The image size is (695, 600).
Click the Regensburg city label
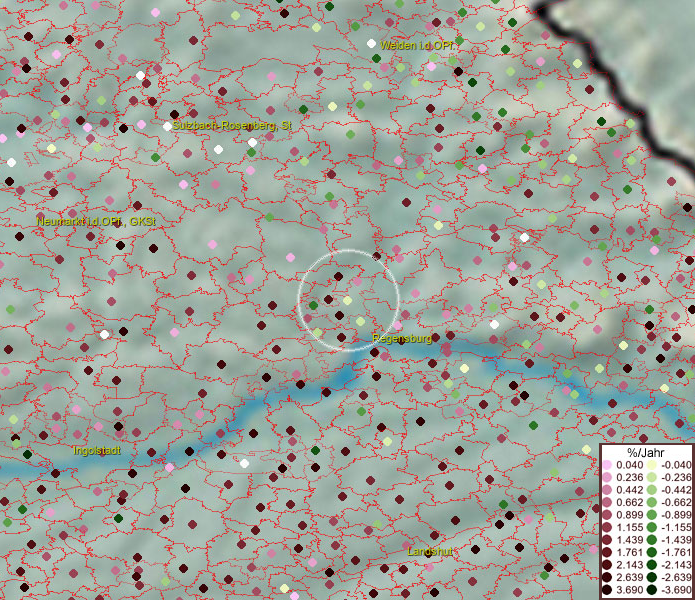click(402, 339)
